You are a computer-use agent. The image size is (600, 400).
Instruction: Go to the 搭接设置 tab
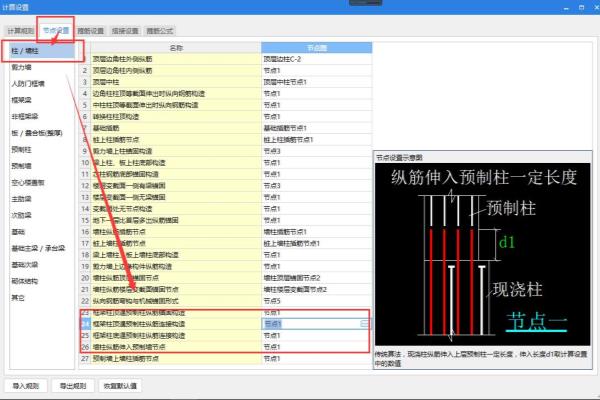(x=125, y=31)
